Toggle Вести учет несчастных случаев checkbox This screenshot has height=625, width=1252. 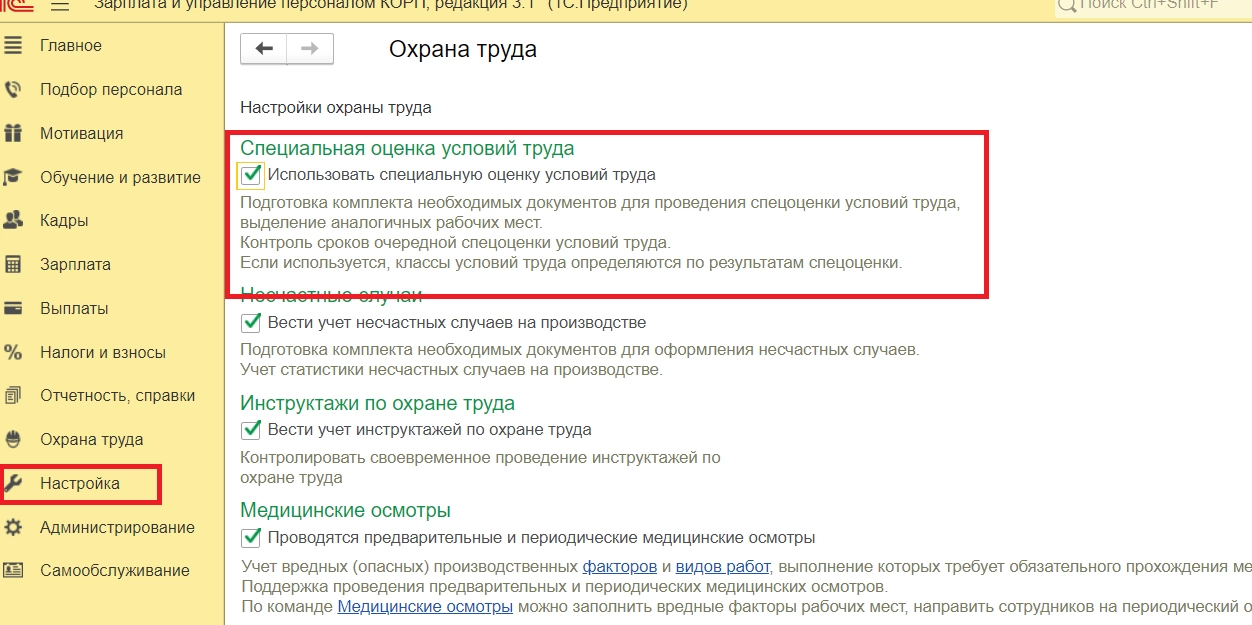click(251, 323)
